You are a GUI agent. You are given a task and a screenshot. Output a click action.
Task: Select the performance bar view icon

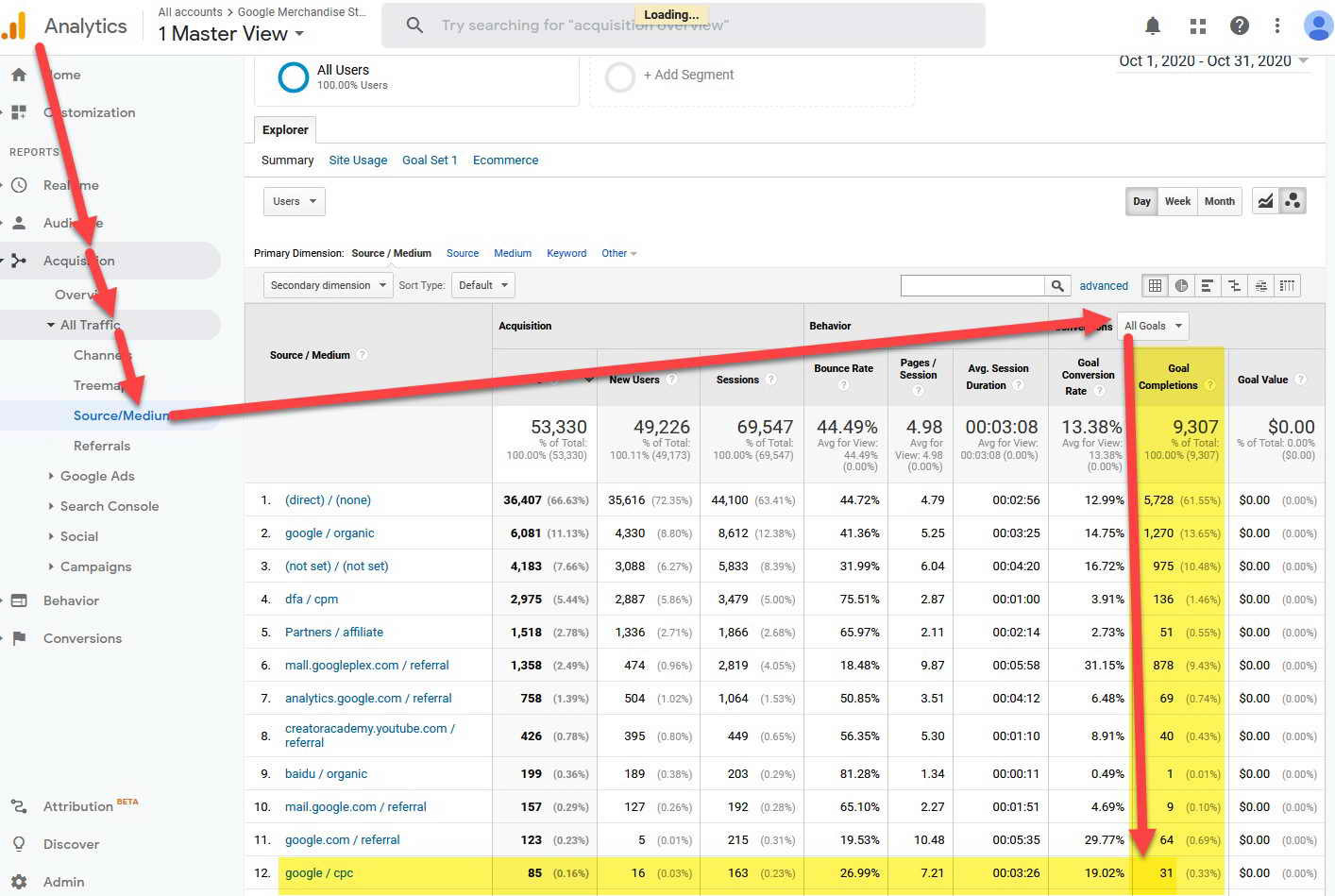click(1208, 285)
